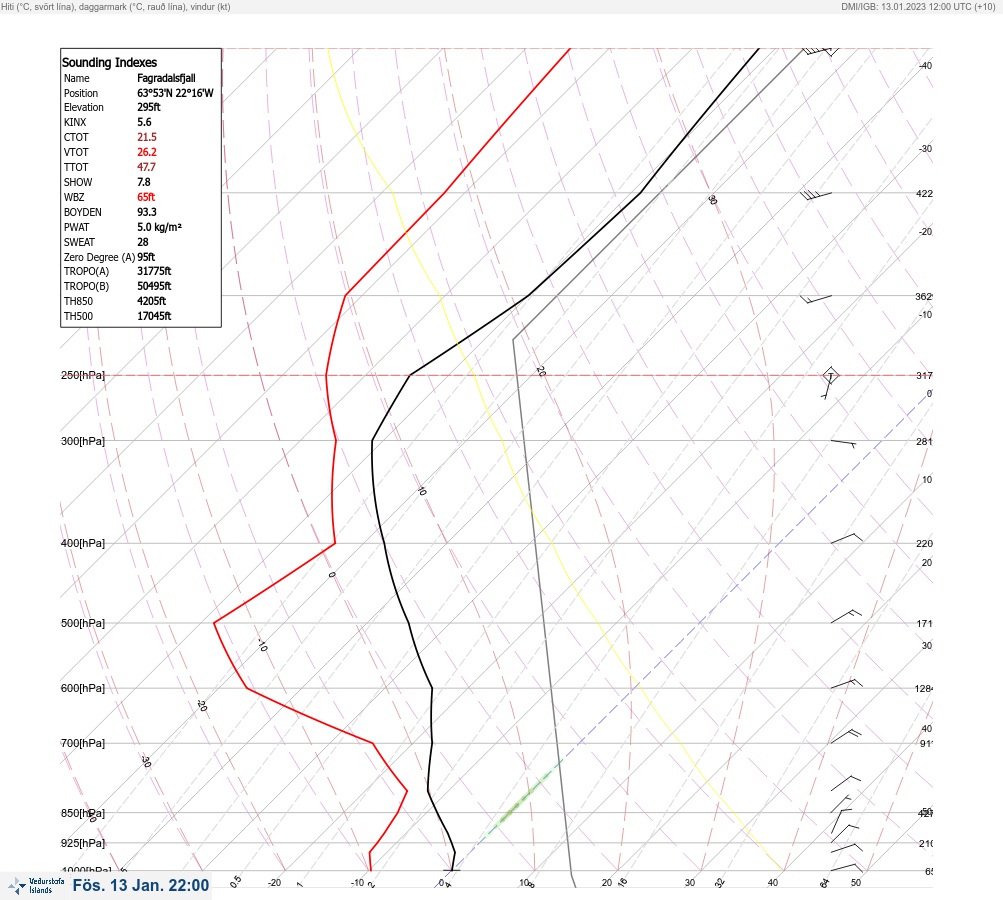Click the wind barb at 600 hPa level

point(846,684)
